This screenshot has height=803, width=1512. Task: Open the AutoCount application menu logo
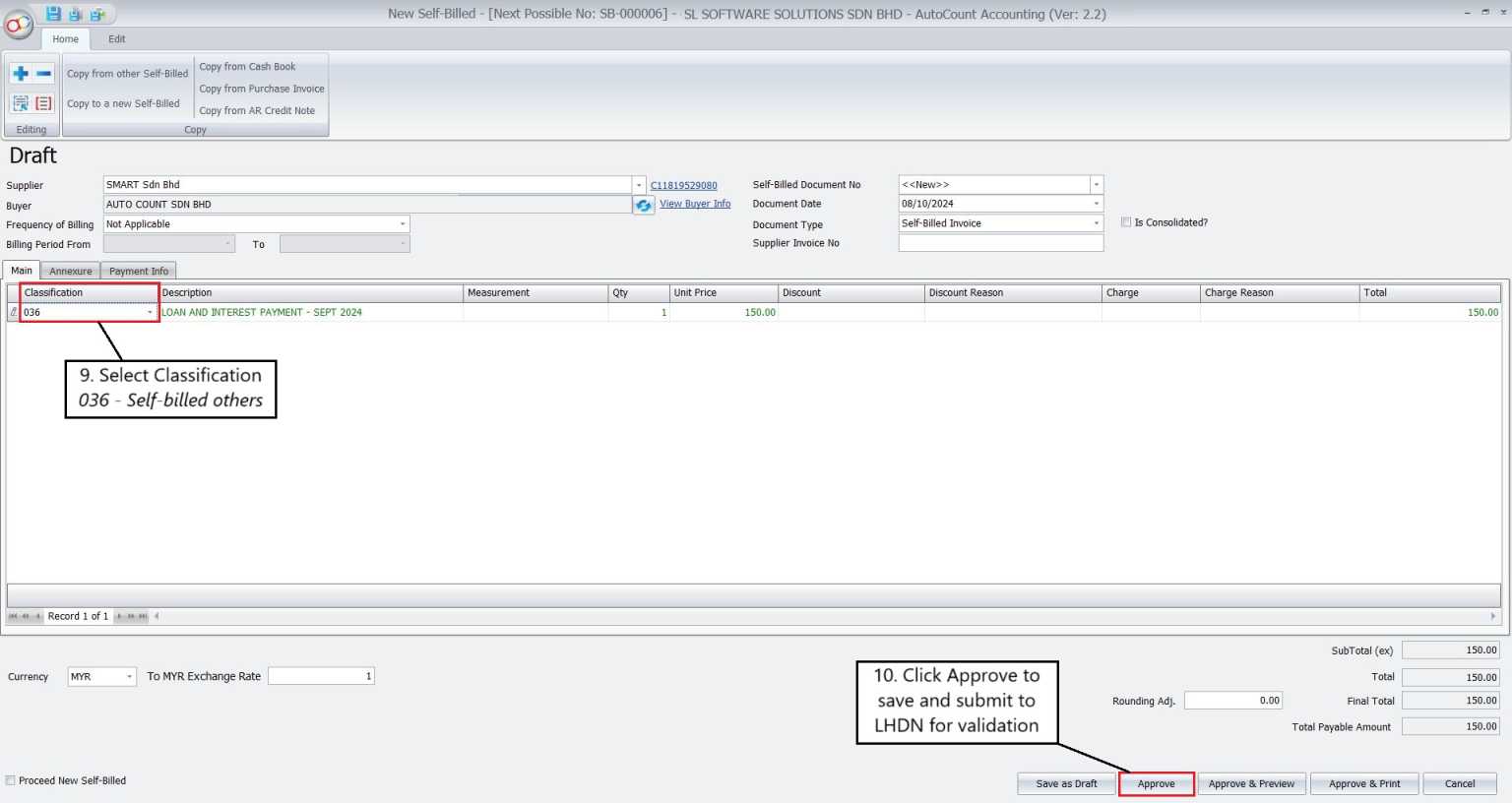click(18, 25)
